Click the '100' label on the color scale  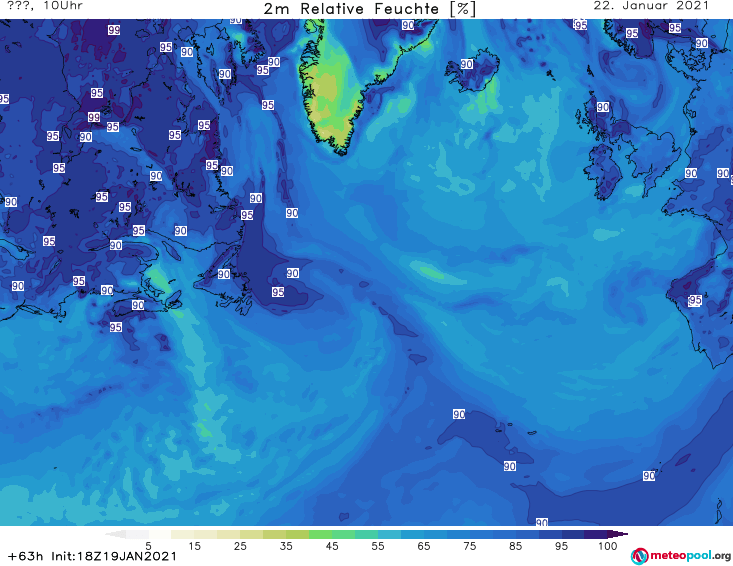(607, 546)
